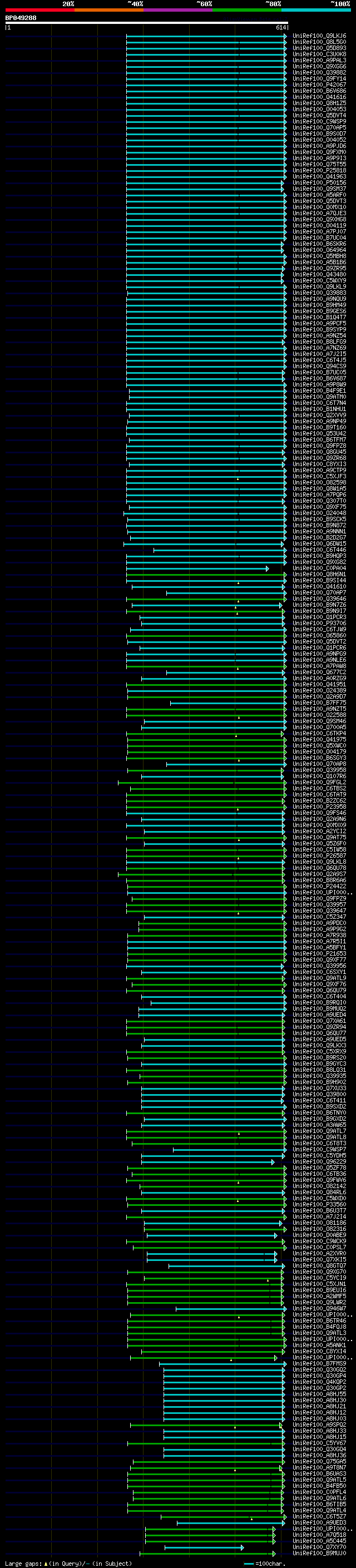The image size is (356, 1568).
Task: Select label UniRef100_B6V686
Action: pyautogui.click(x=319, y=91)
